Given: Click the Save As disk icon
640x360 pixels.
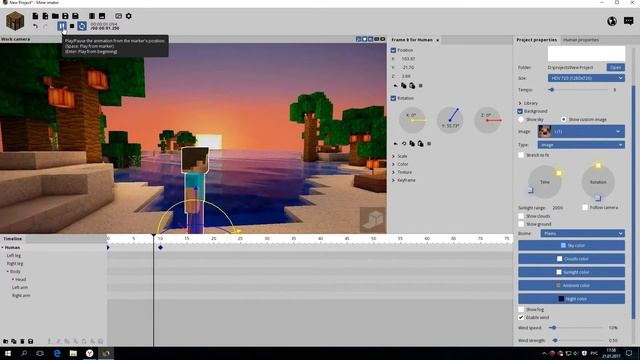Looking at the screenshot, I should point(76,16).
